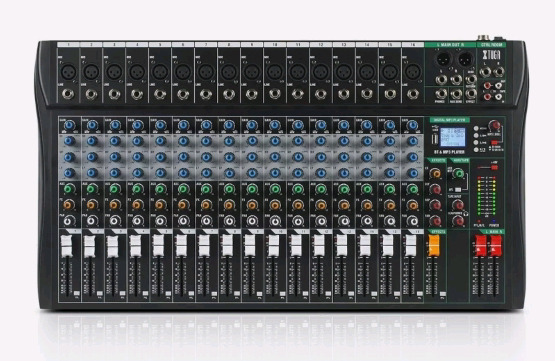Adjust channel 2 high EQ blue knob
The height and width of the screenshot is (361, 555).
pos(92,141)
